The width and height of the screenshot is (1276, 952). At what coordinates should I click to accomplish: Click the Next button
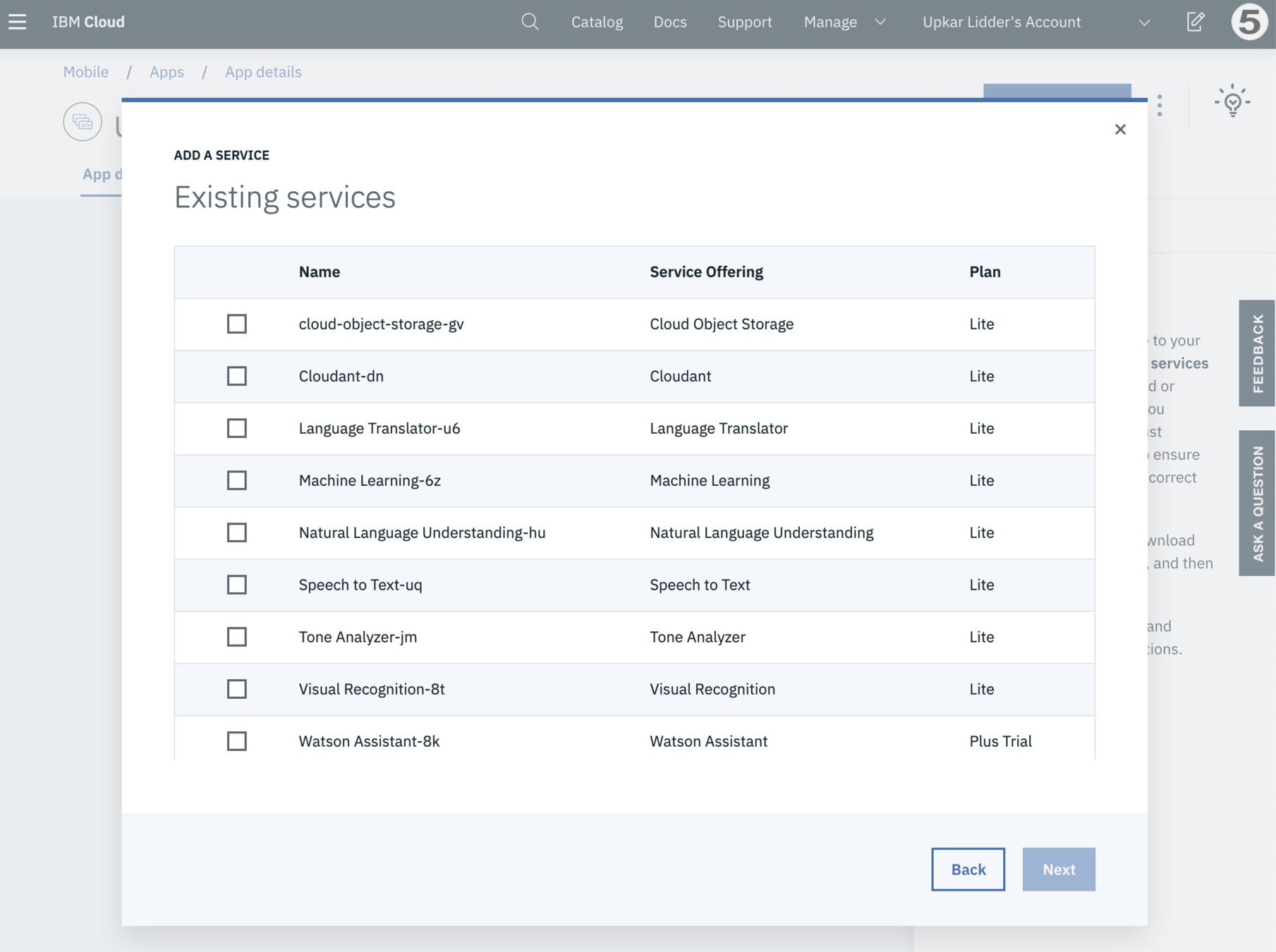tap(1059, 869)
